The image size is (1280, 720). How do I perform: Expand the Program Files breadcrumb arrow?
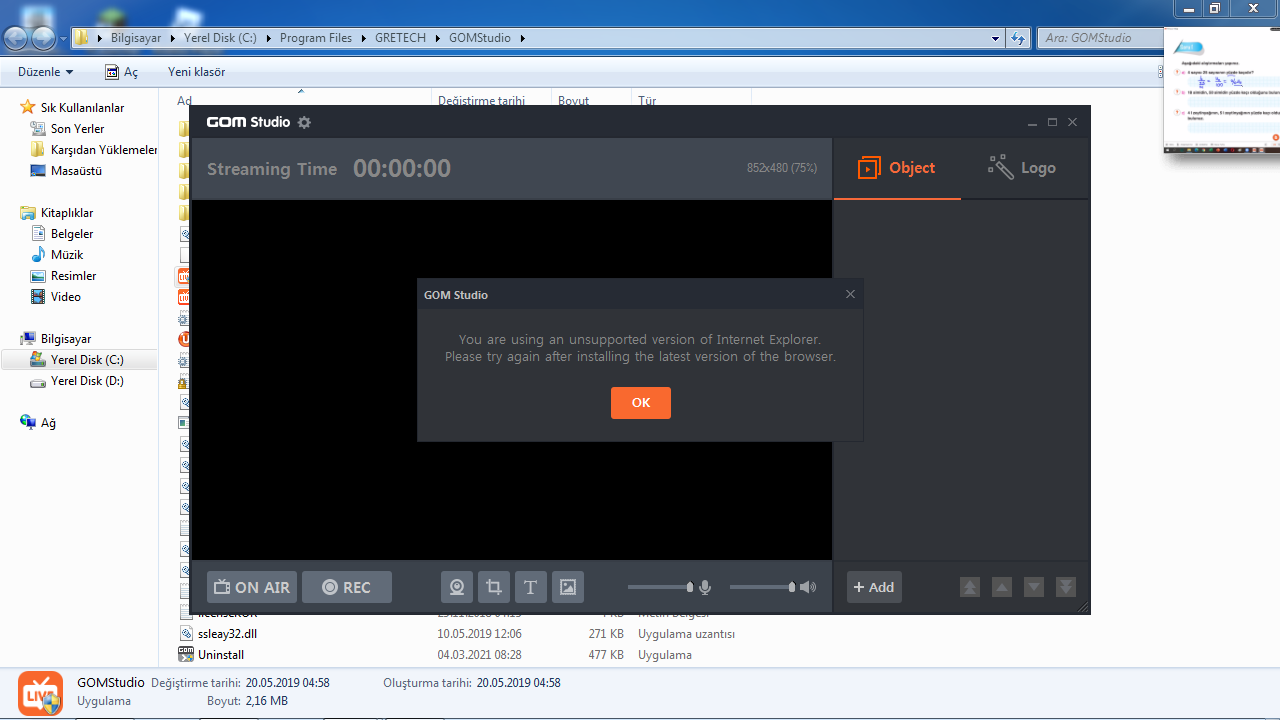tap(363, 38)
